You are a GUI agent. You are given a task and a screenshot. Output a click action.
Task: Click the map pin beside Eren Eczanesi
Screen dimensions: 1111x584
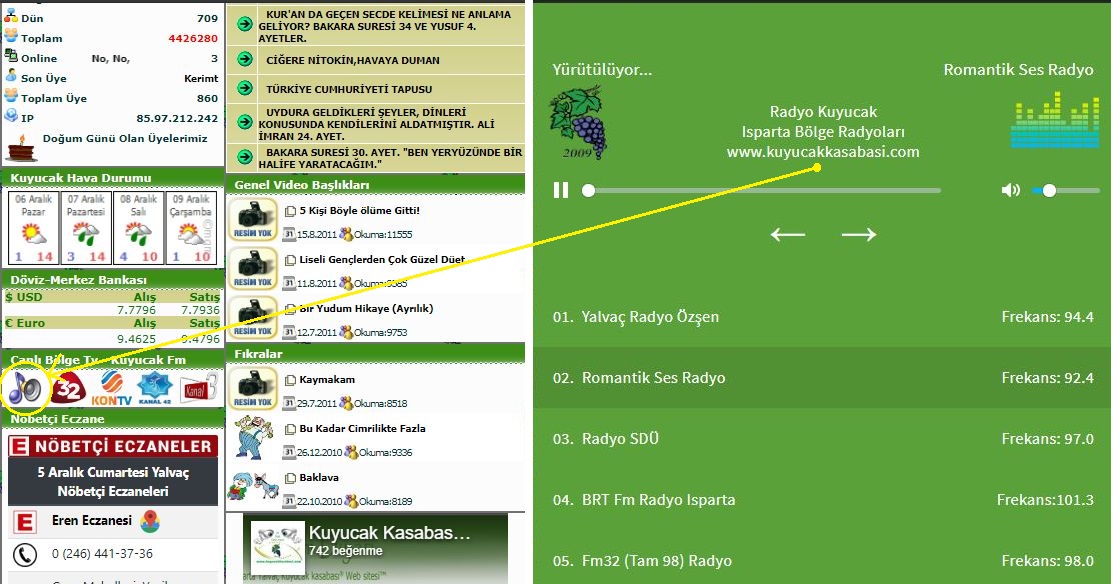pyautogui.click(x=150, y=522)
